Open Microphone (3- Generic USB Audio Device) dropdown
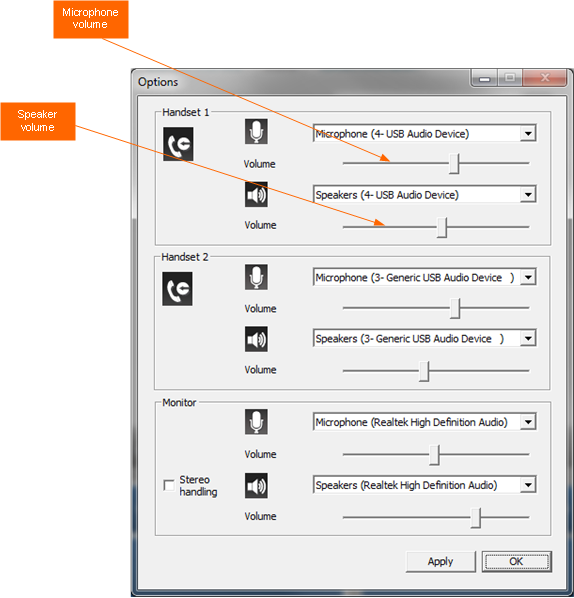Viewport: 574px width, 598px height. pyautogui.click(x=528, y=277)
